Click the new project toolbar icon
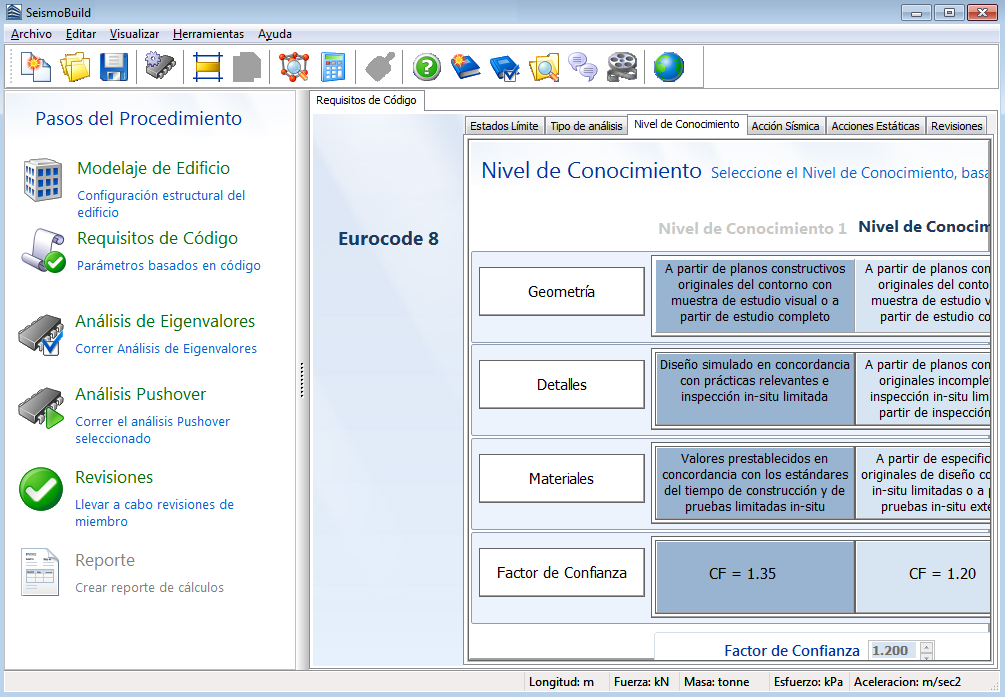1005x697 pixels. point(36,67)
